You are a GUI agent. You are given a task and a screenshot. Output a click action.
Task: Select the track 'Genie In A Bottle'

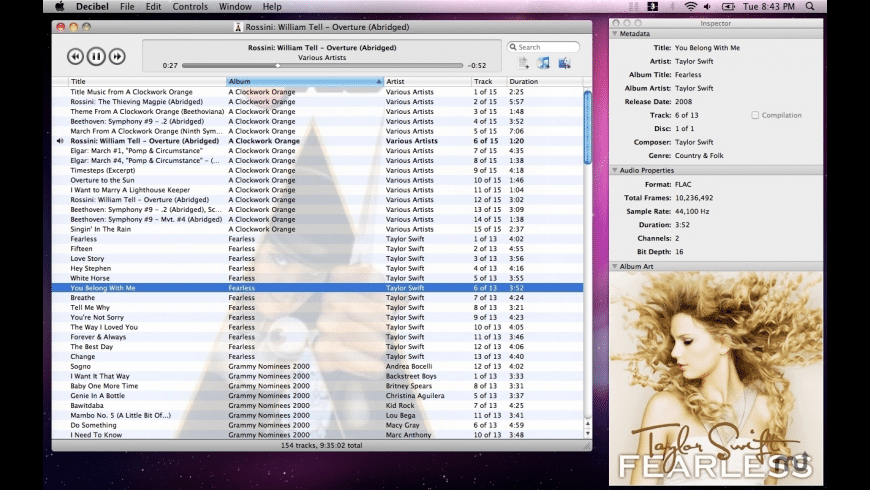coord(317,396)
